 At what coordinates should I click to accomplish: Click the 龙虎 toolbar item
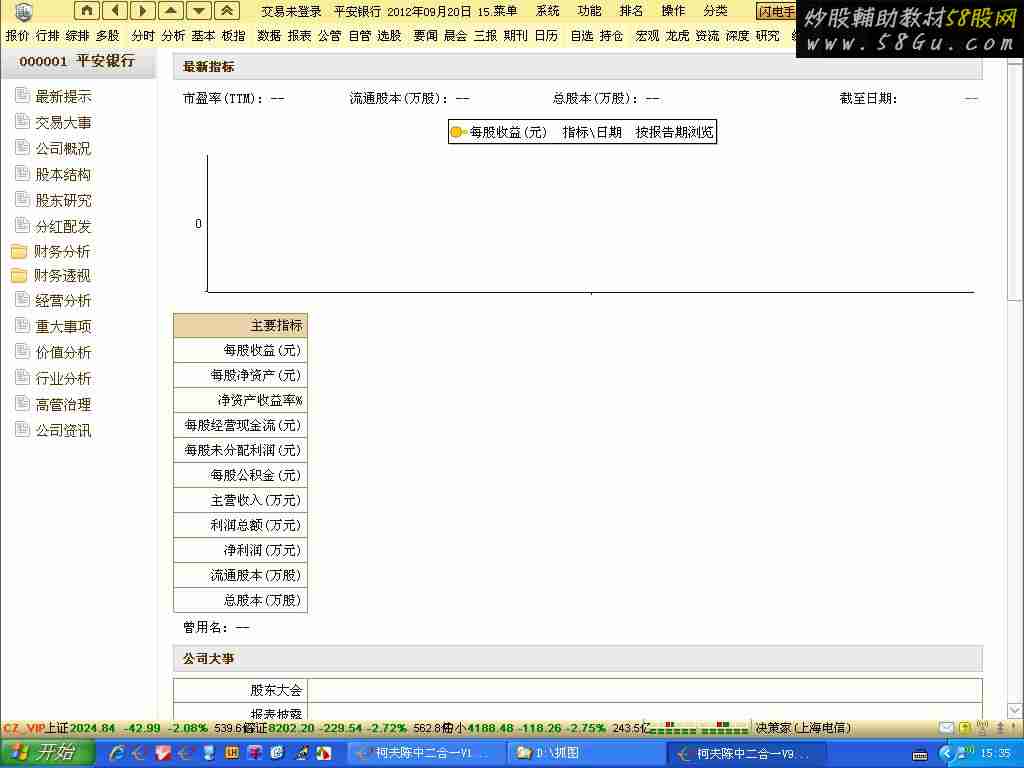tap(677, 36)
